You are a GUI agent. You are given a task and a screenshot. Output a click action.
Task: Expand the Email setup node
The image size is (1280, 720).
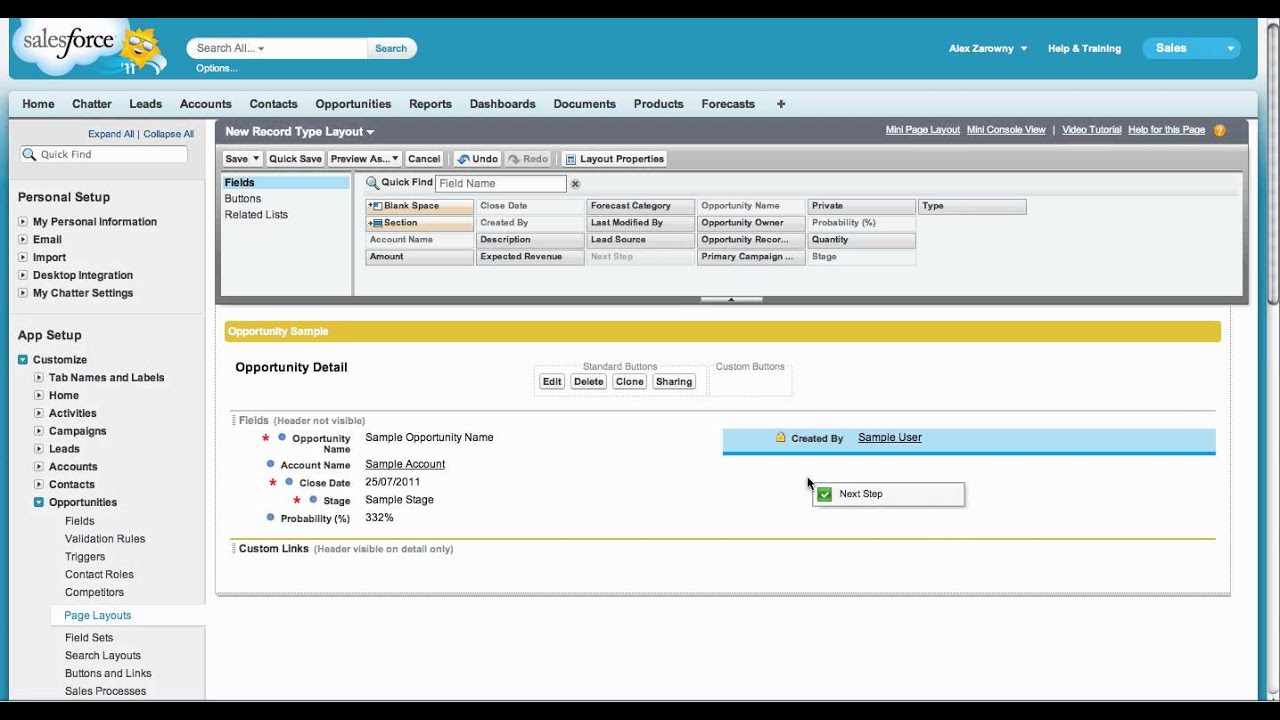[x=23, y=240]
